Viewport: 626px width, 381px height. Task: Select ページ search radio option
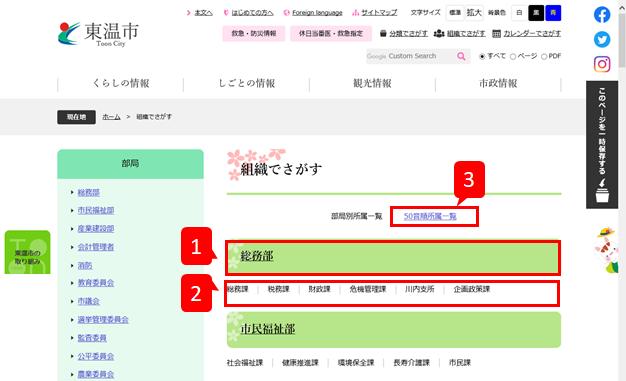coord(513,56)
